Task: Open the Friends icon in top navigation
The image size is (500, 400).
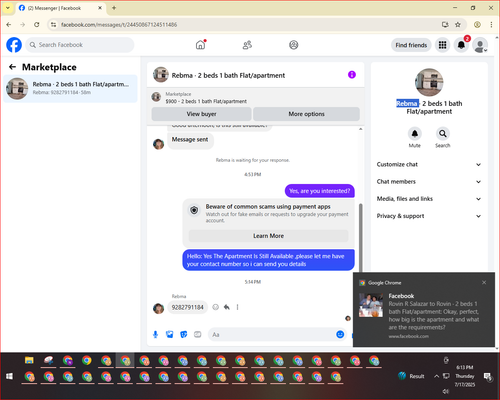Action: point(247,45)
